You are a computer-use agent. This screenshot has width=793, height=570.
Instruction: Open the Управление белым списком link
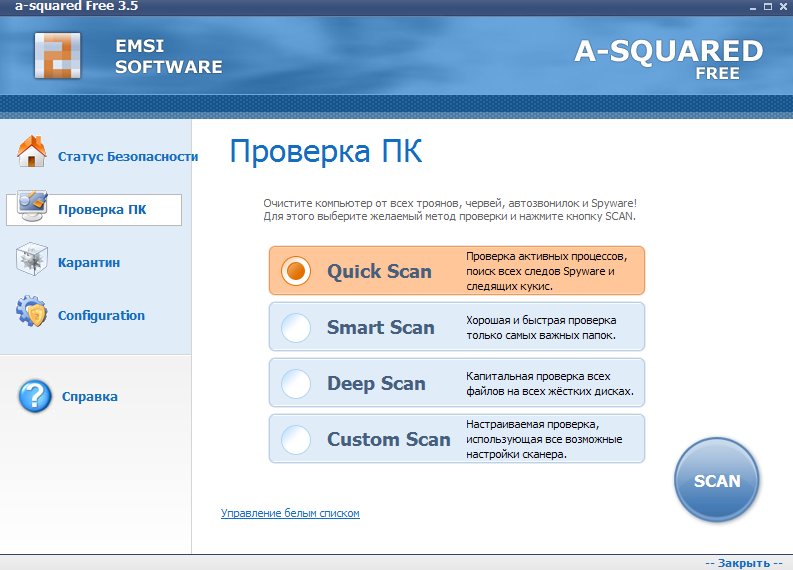[x=290, y=513]
